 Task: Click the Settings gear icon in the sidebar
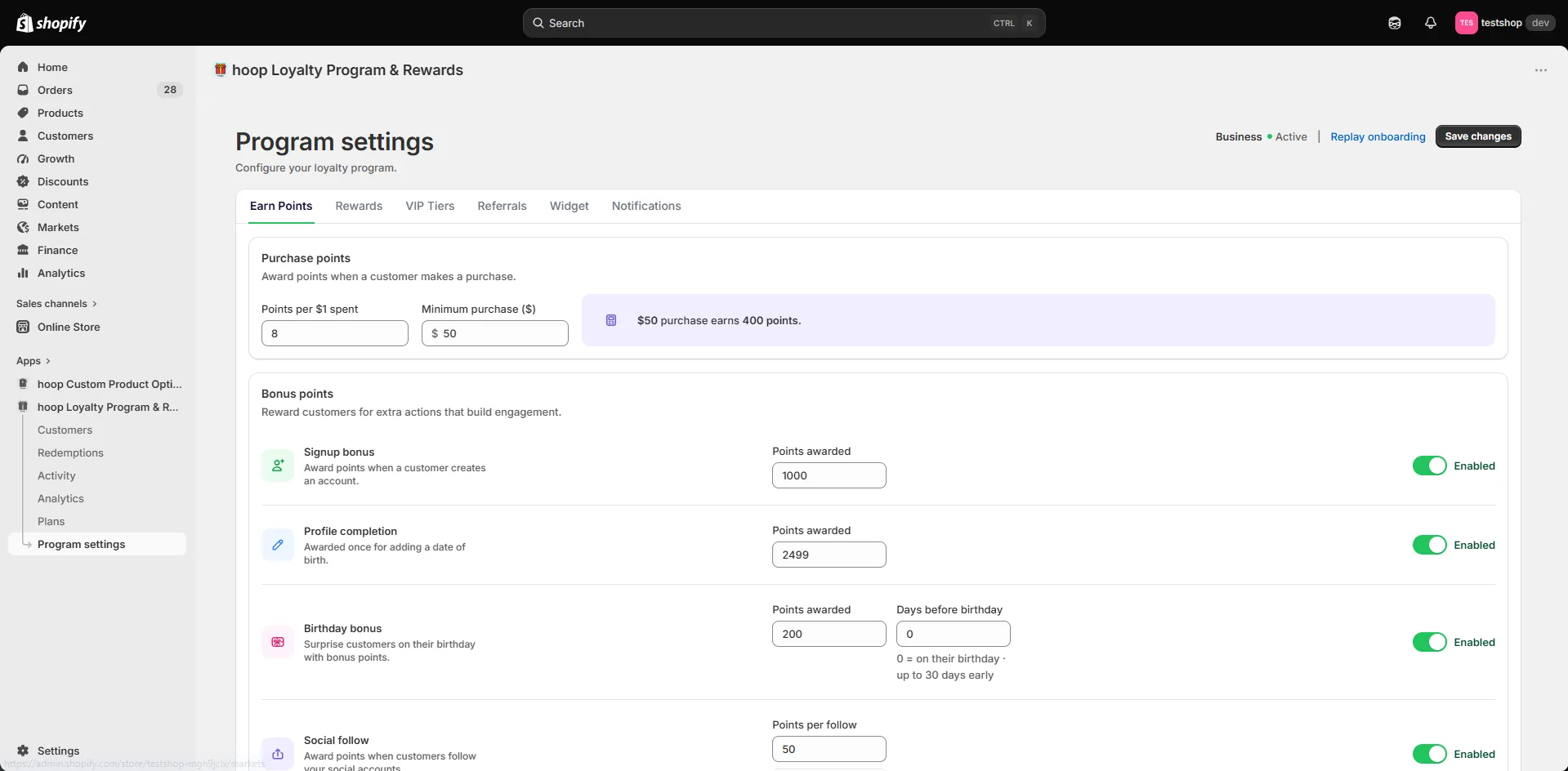click(23, 751)
